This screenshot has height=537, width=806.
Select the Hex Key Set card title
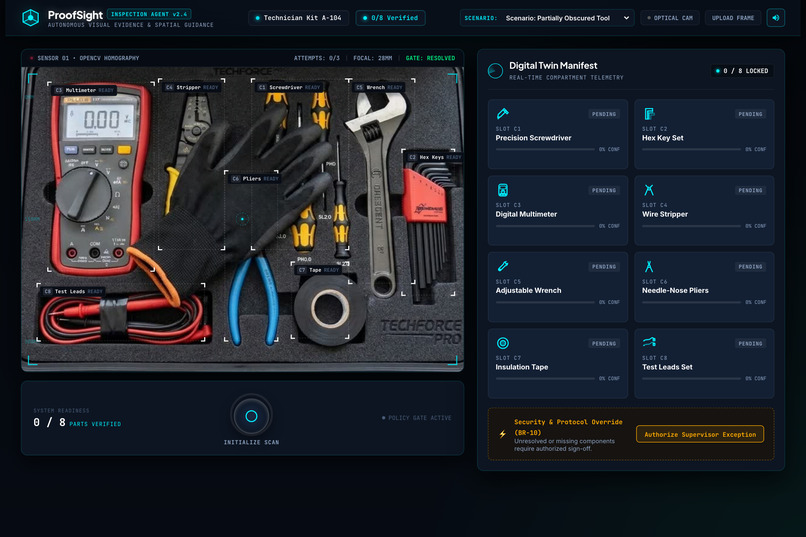(663, 138)
